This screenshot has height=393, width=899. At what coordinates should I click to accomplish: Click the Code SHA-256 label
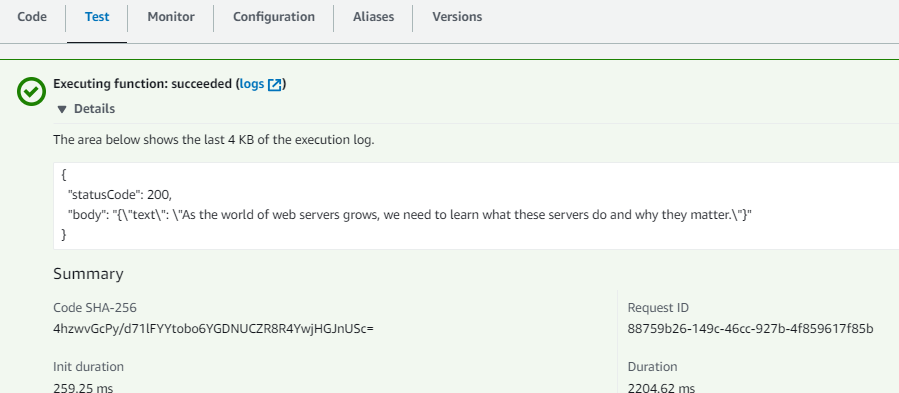(95, 308)
